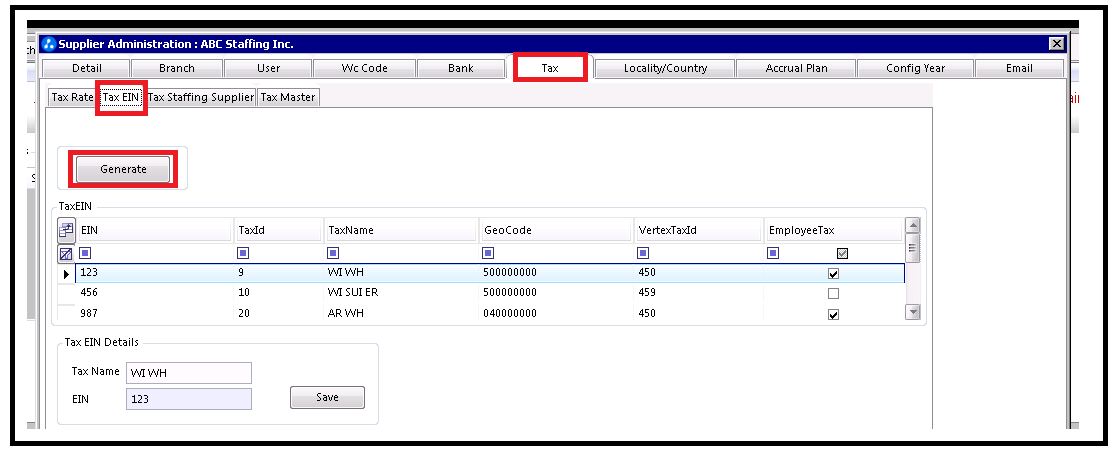Select the TaxName cell AR WH
This screenshot has height=454, width=1117.
[x=401, y=314]
